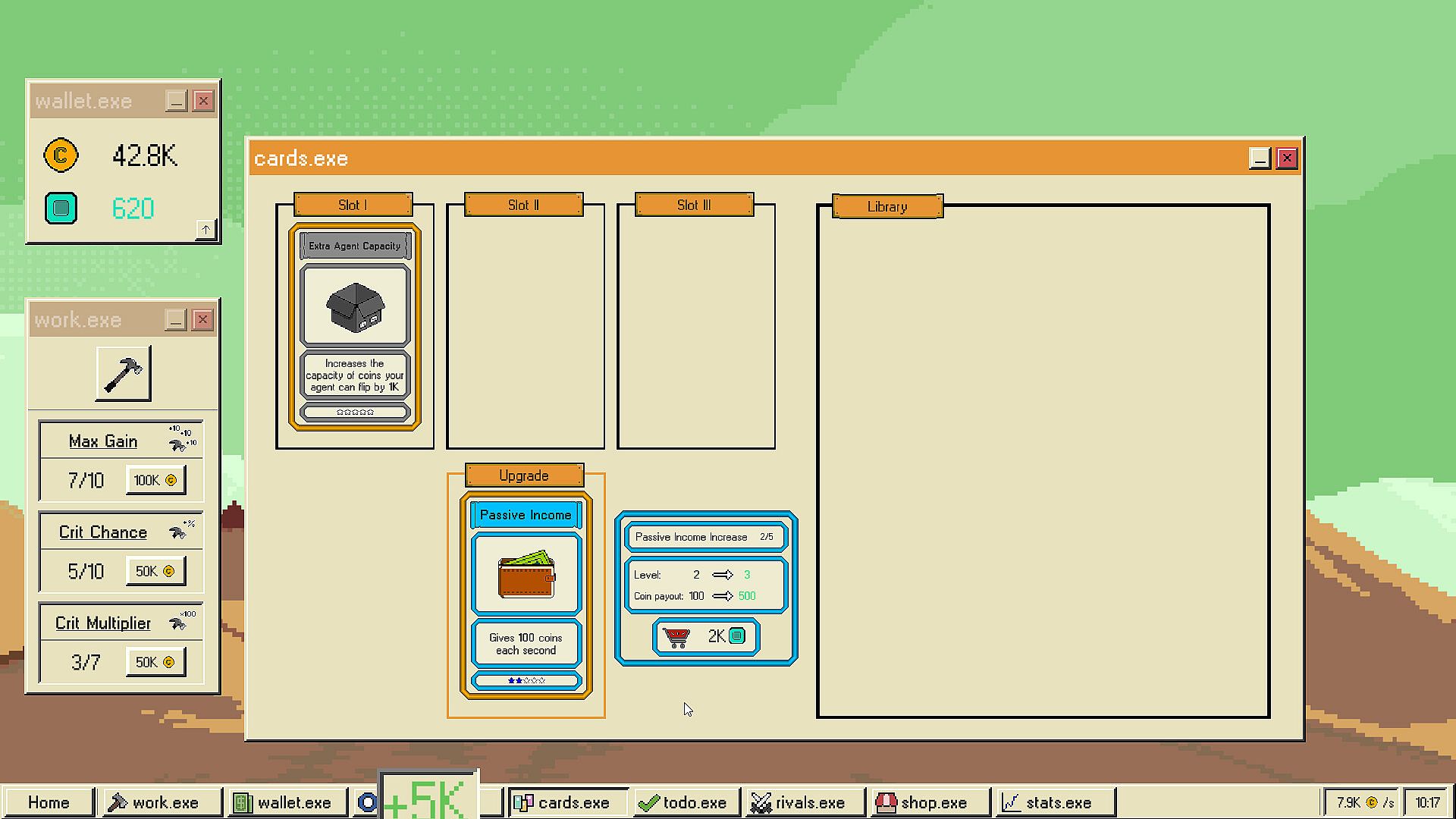Select the Slot II header

523,205
